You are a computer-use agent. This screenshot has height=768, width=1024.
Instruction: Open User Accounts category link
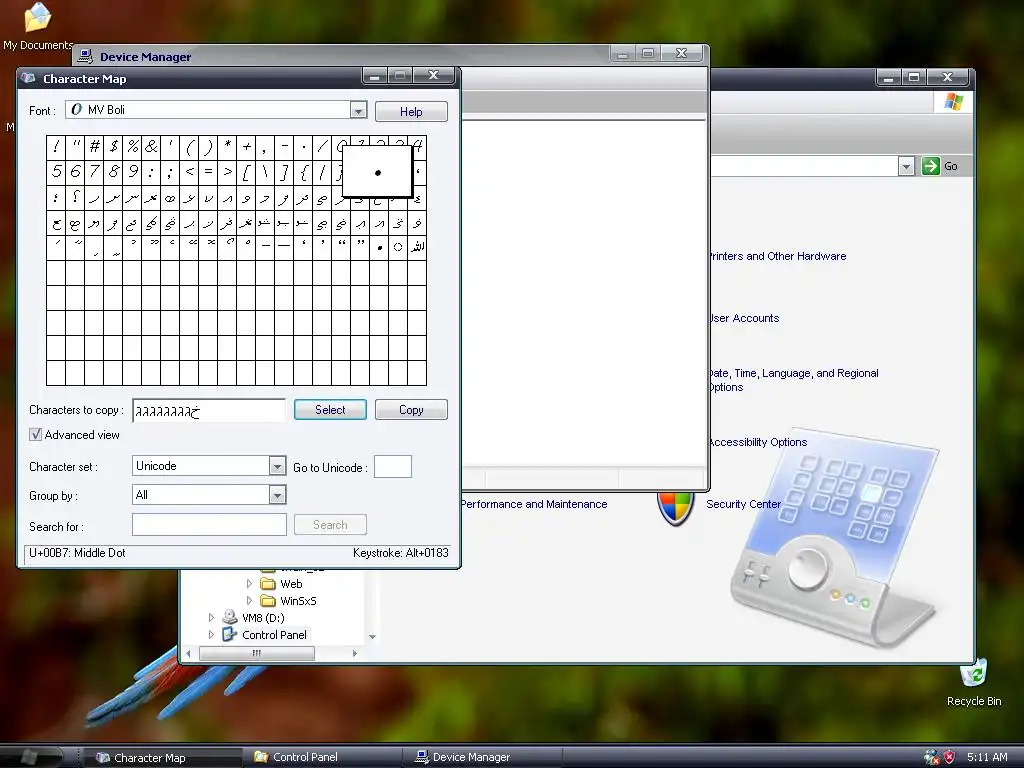pos(744,318)
